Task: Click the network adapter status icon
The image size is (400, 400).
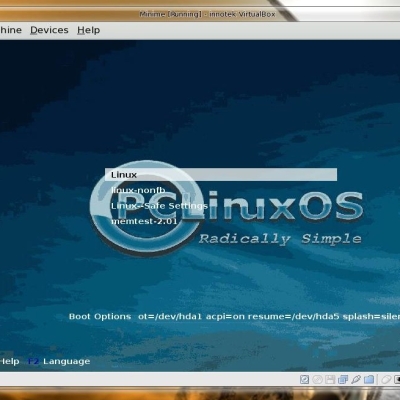Action: tap(343, 379)
